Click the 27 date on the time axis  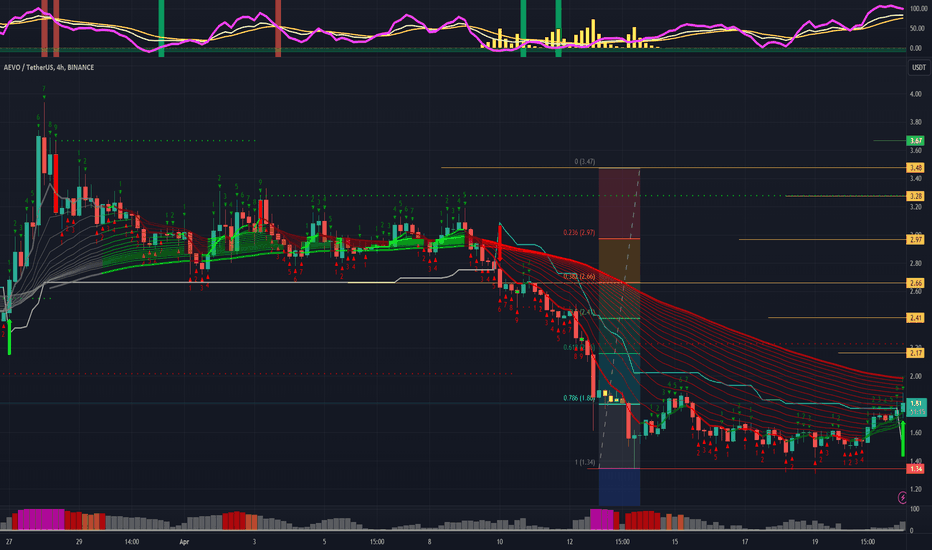(x=8, y=542)
